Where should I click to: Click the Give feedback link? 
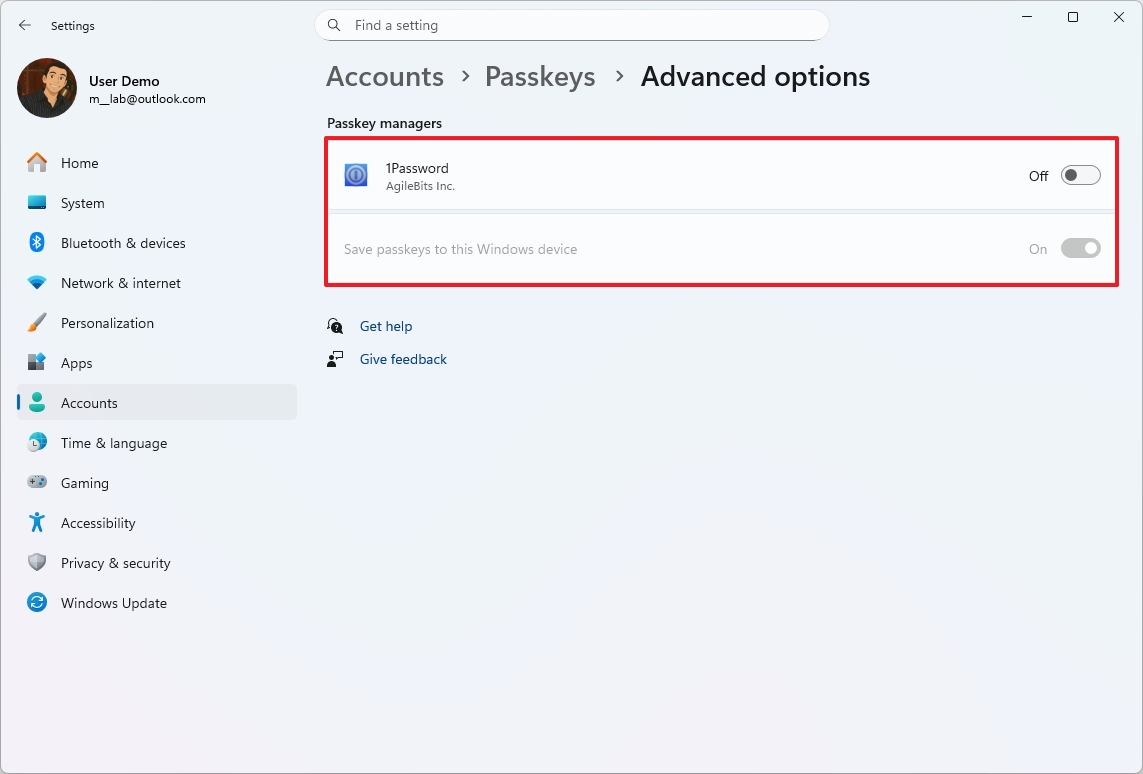403,359
